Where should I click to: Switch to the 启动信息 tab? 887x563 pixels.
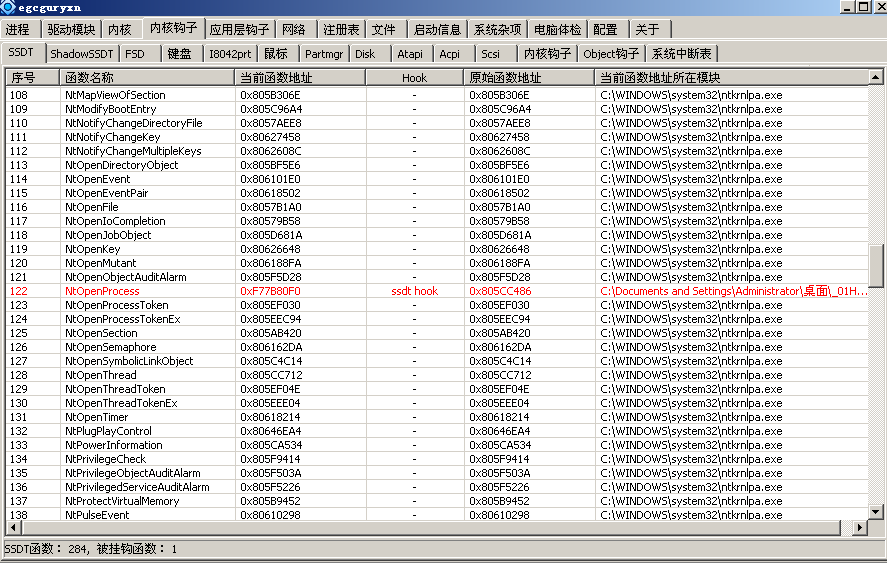click(x=437, y=29)
